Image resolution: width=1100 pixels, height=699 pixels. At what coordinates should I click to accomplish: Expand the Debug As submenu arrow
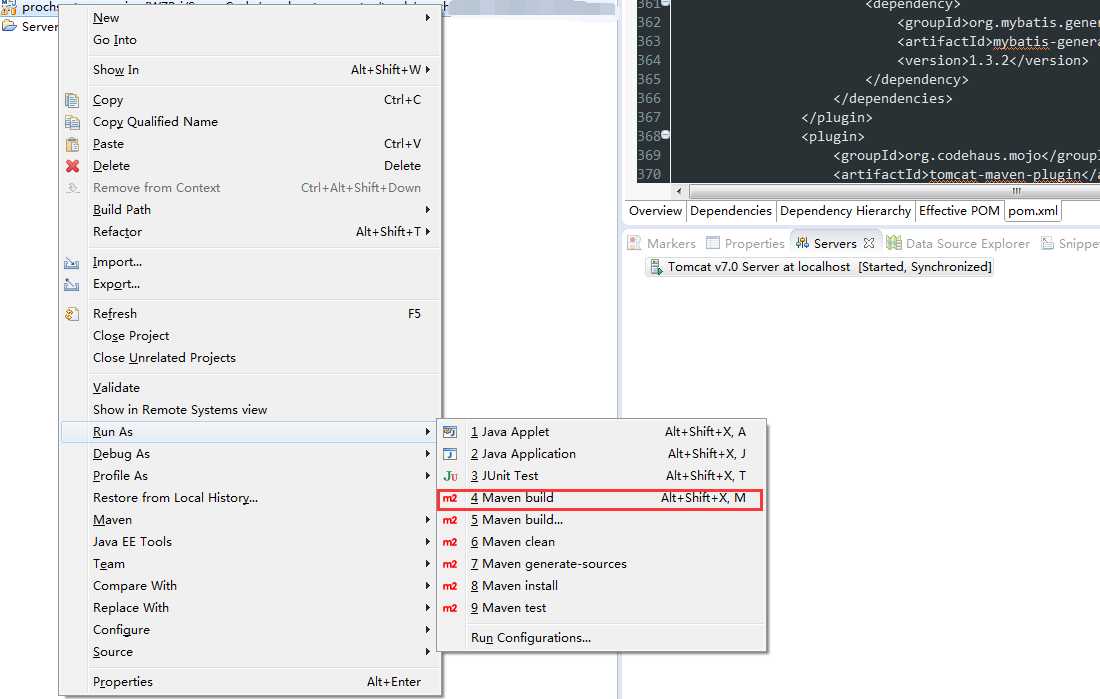pyautogui.click(x=427, y=454)
